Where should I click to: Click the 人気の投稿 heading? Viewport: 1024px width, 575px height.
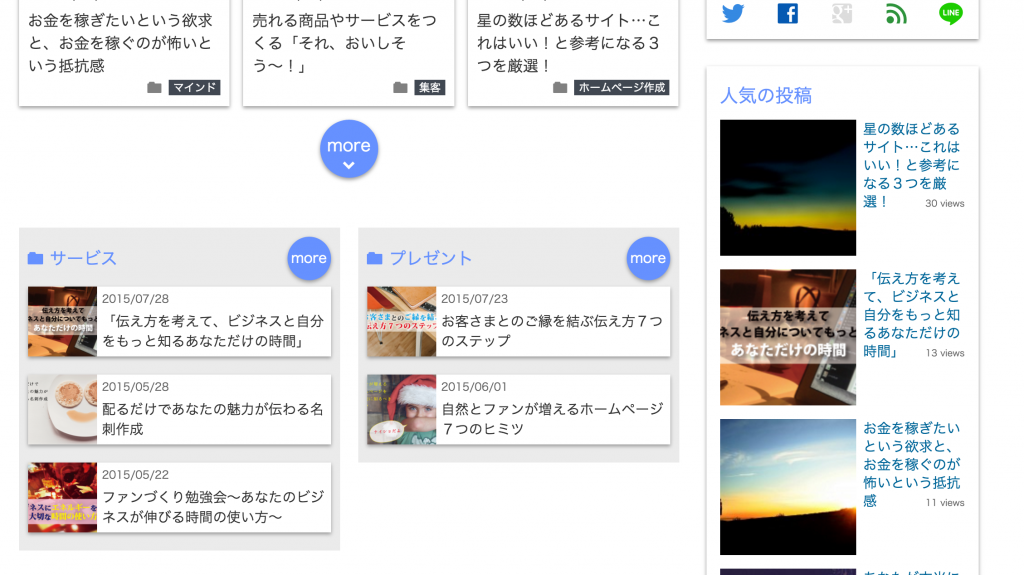(x=765, y=95)
